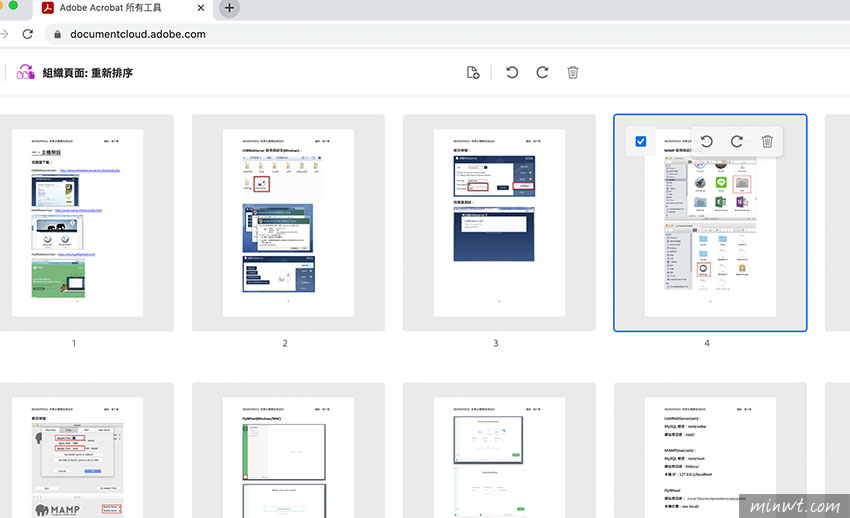Select the Adobe Acrobat 所有工具 tab
Screen dimensions: 850x518
tap(123, 9)
